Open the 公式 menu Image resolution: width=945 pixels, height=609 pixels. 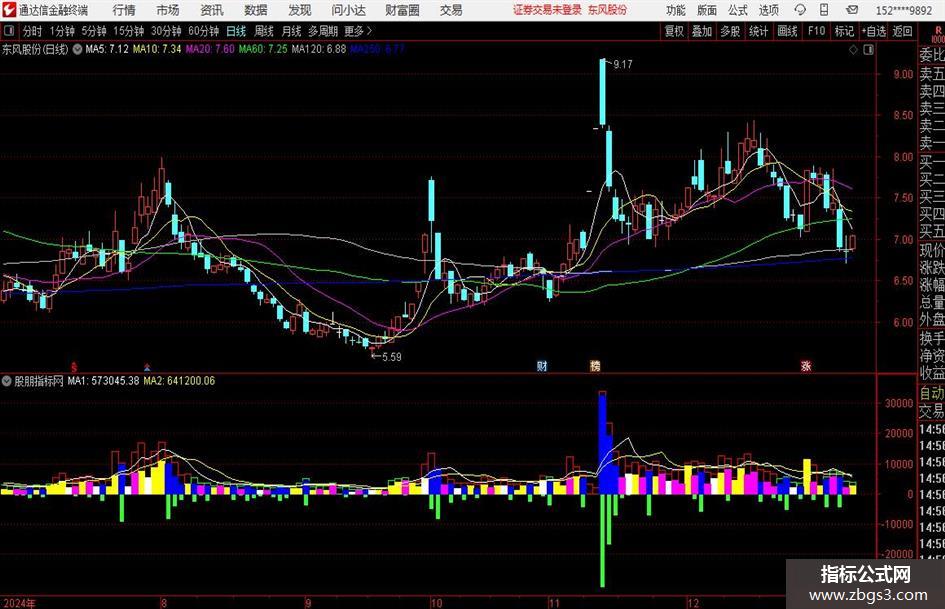(737, 10)
